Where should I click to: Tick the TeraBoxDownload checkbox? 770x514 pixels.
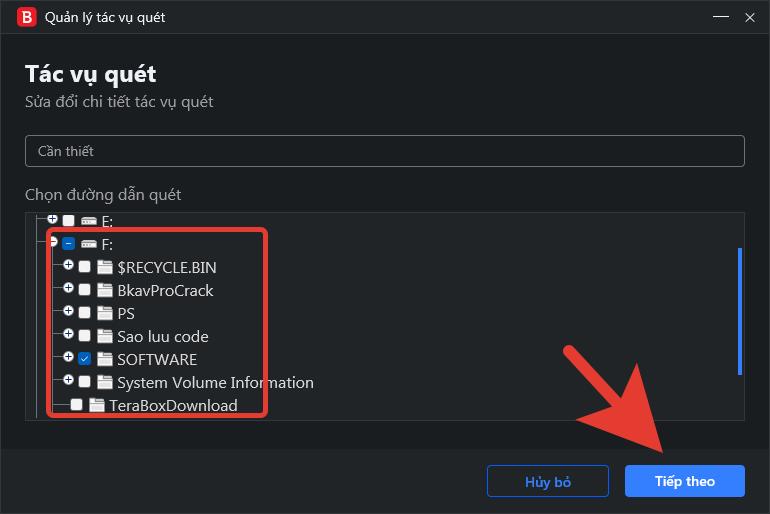[x=77, y=405]
